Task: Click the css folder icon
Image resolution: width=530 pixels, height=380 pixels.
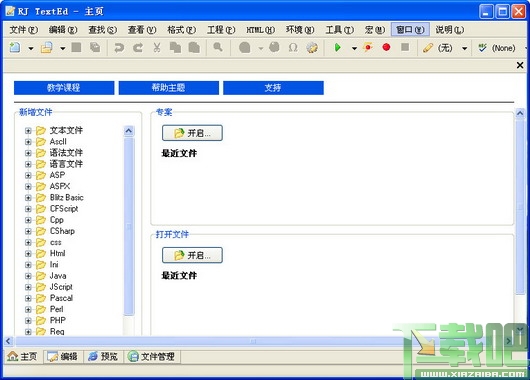Action: tap(41, 242)
